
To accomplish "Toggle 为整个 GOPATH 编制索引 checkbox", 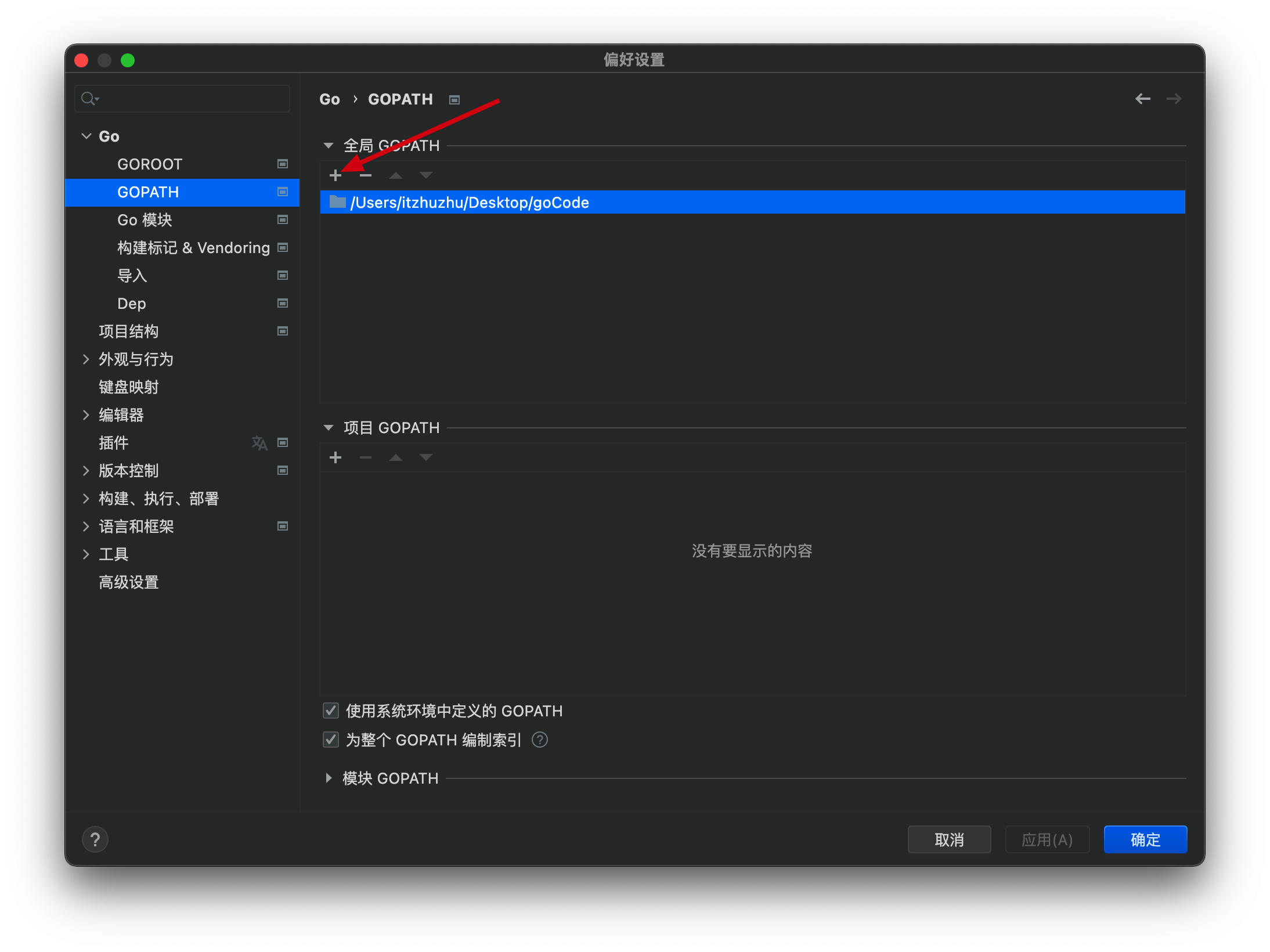I will (331, 740).
